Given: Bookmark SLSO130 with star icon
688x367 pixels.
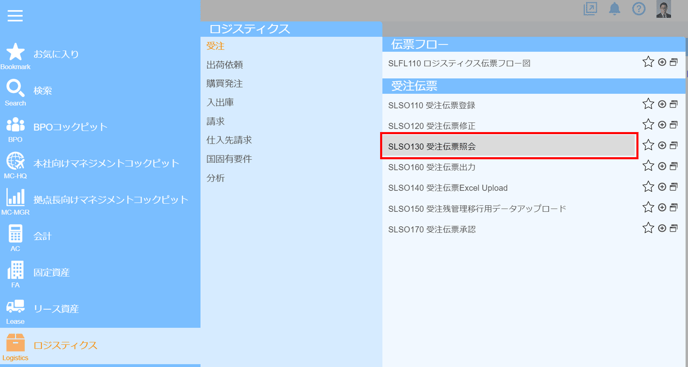Looking at the screenshot, I should (648, 145).
